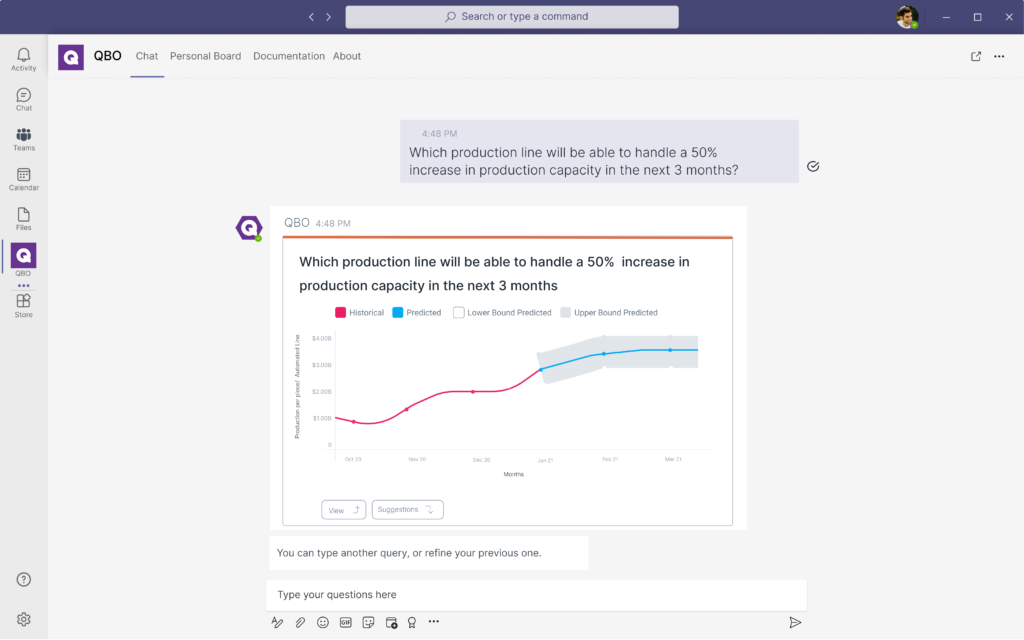The height and width of the screenshot is (640, 1024).
Task: Click the attach file paperclip icon
Action: [x=300, y=622]
